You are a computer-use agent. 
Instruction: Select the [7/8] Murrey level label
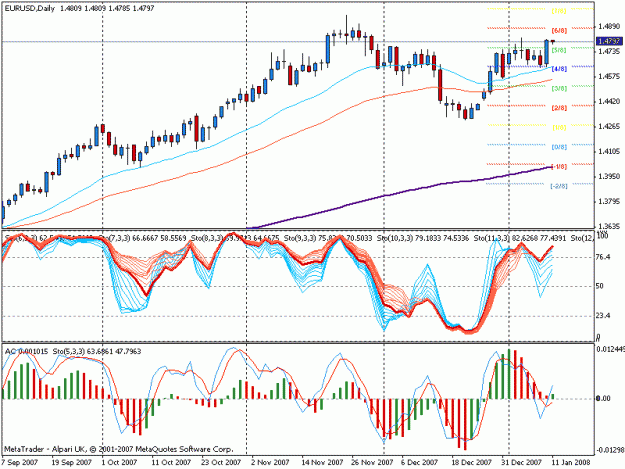coord(559,11)
